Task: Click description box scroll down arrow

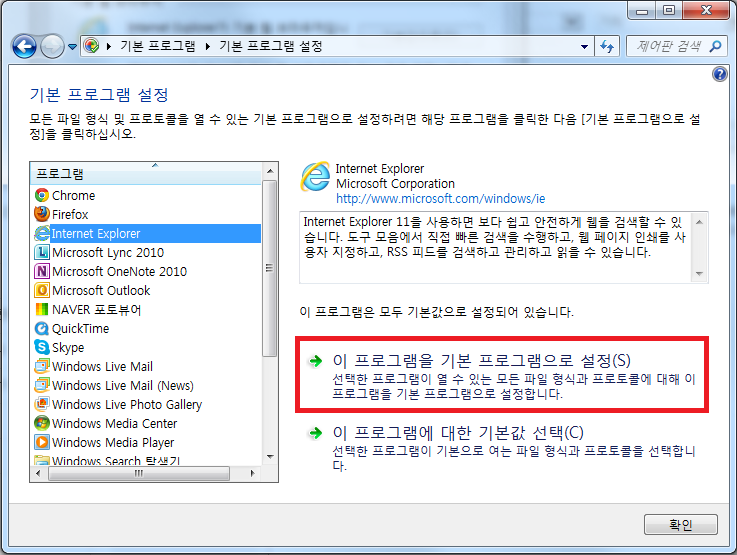Action: tap(699, 274)
